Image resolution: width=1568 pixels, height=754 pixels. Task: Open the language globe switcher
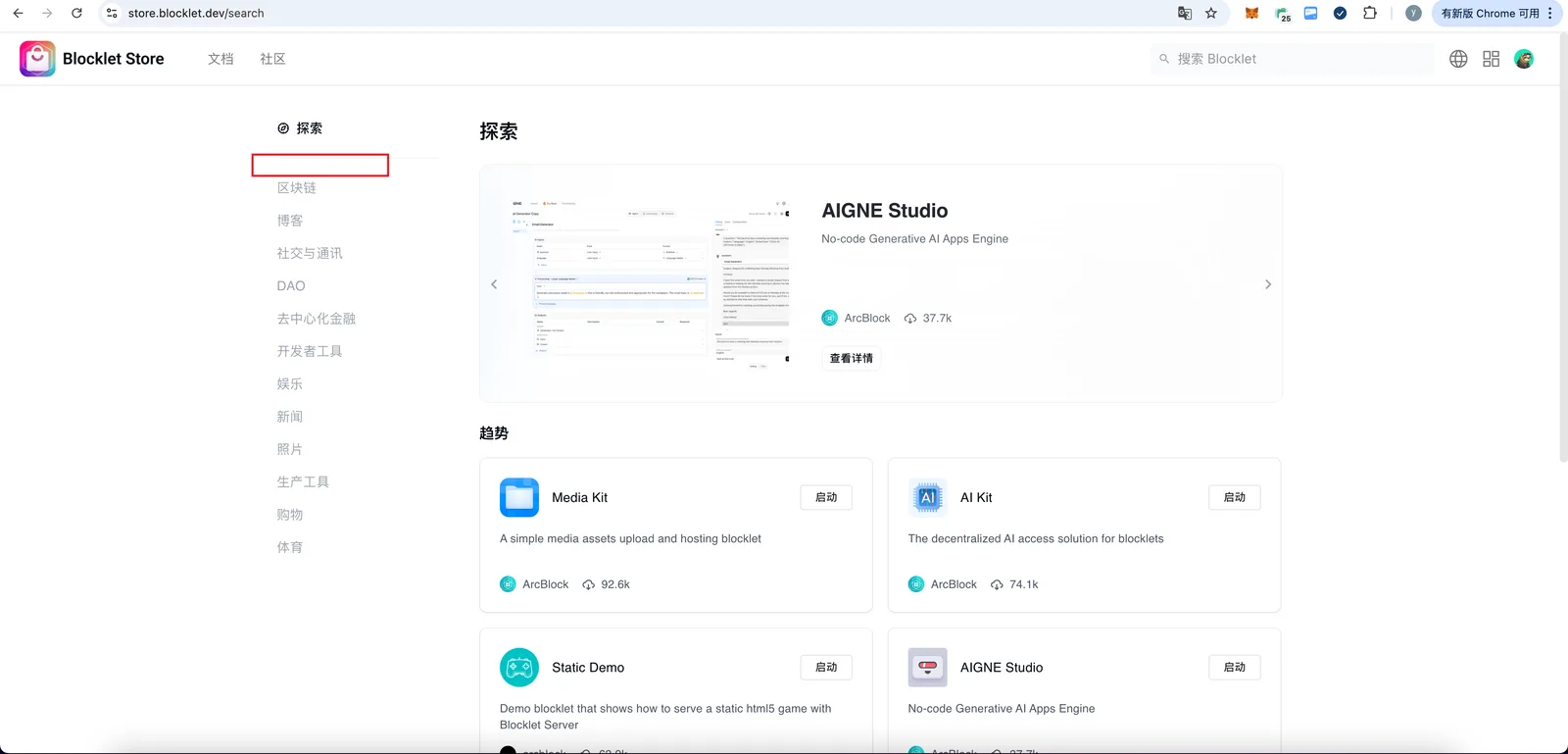click(1458, 59)
